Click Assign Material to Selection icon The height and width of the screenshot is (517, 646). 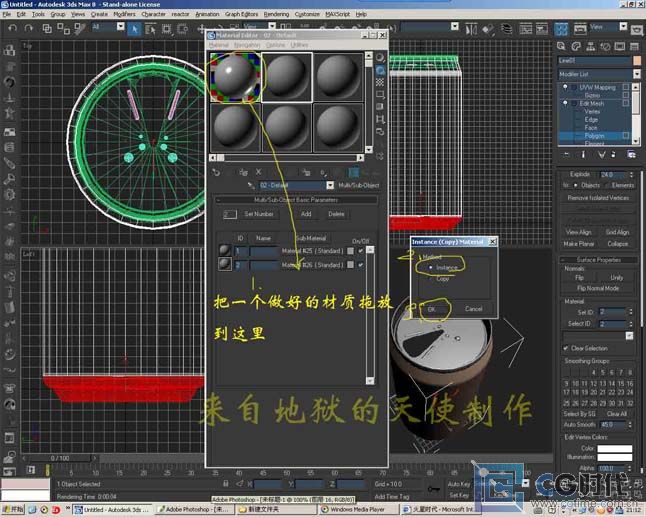(243, 172)
